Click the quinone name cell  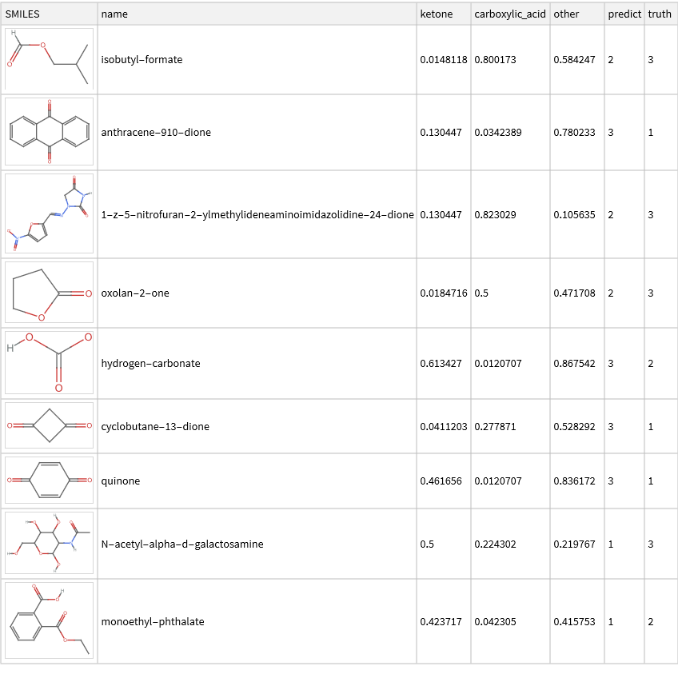[121, 481]
